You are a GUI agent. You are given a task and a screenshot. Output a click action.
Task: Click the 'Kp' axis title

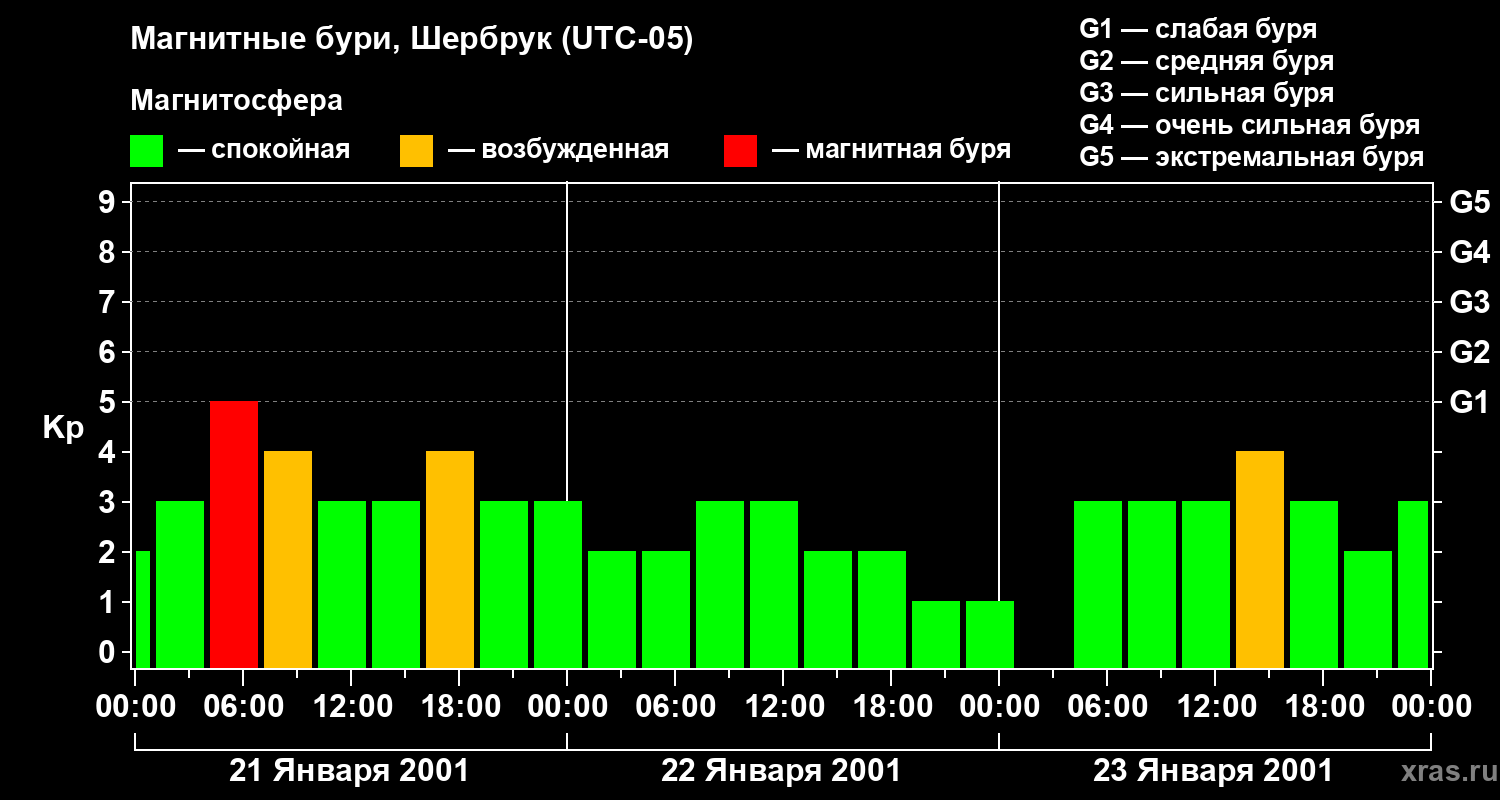click(63, 428)
